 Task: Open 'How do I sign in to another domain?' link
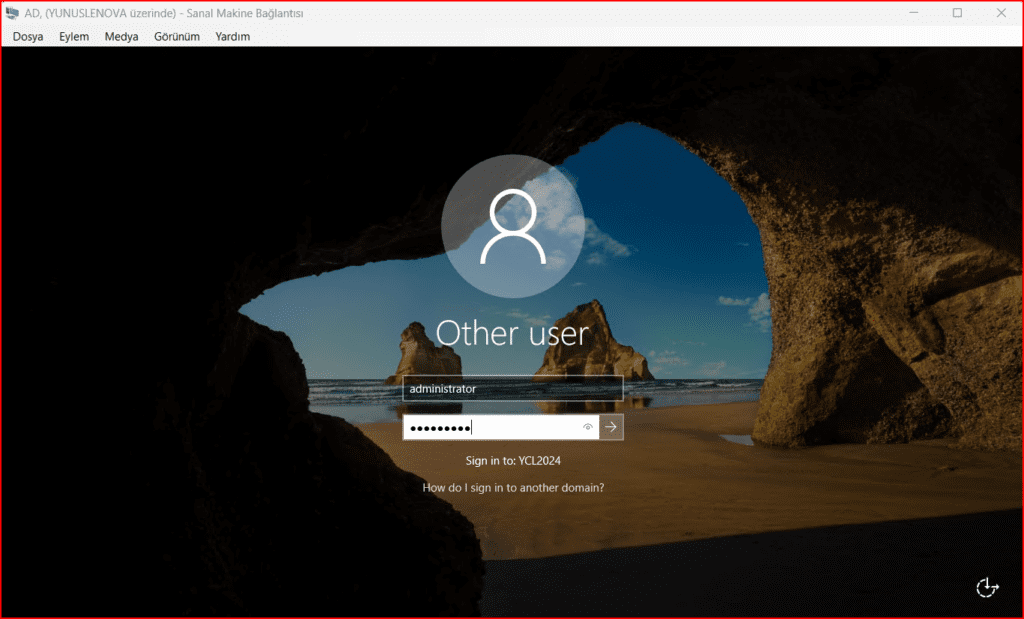click(x=513, y=488)
